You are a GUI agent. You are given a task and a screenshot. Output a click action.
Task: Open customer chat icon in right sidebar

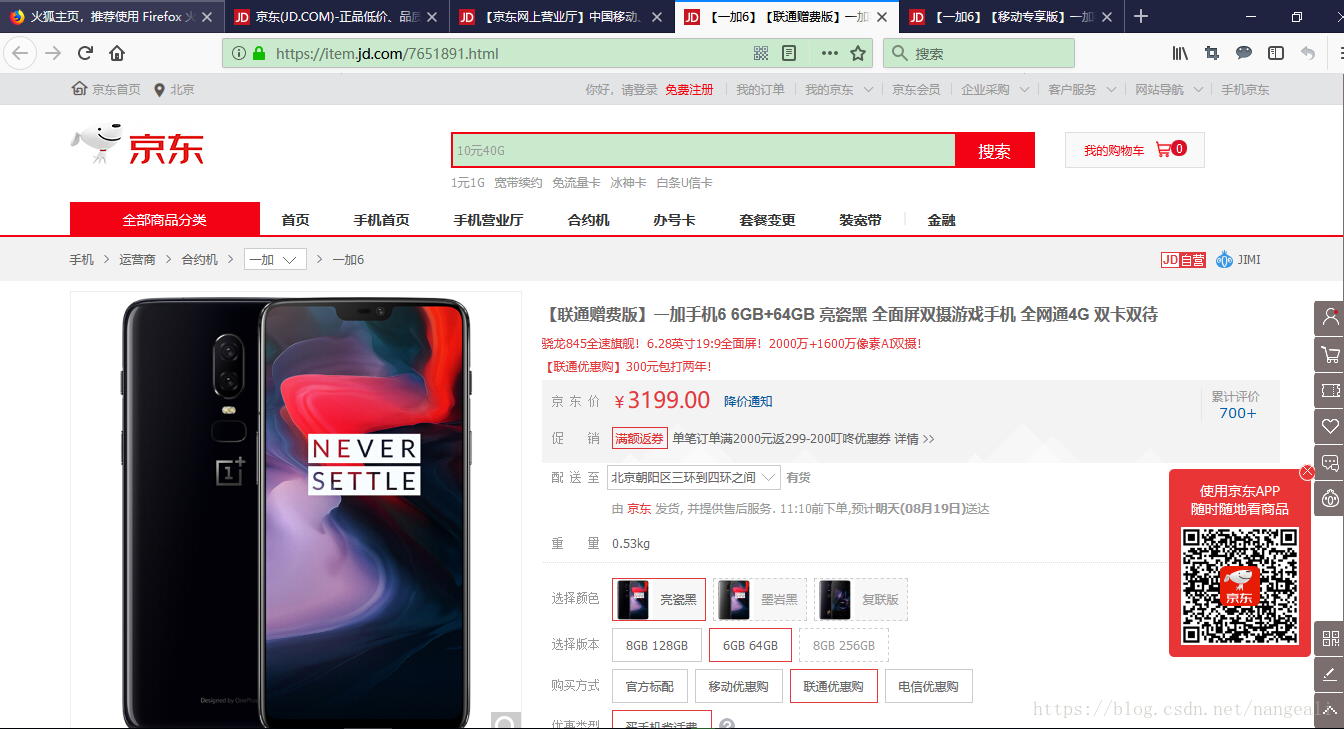1330,462
